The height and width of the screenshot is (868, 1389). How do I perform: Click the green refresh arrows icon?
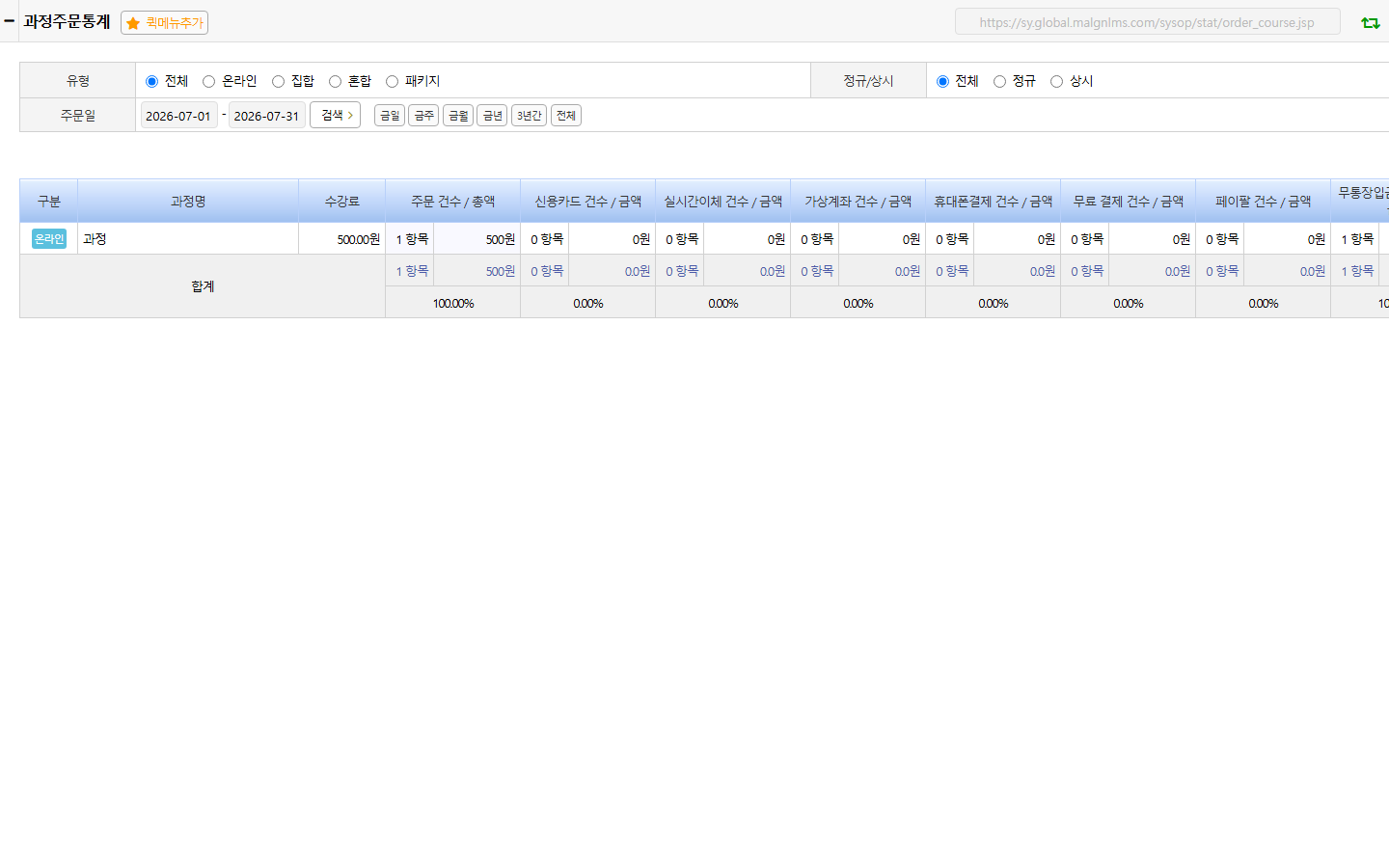click(1370, 23)
